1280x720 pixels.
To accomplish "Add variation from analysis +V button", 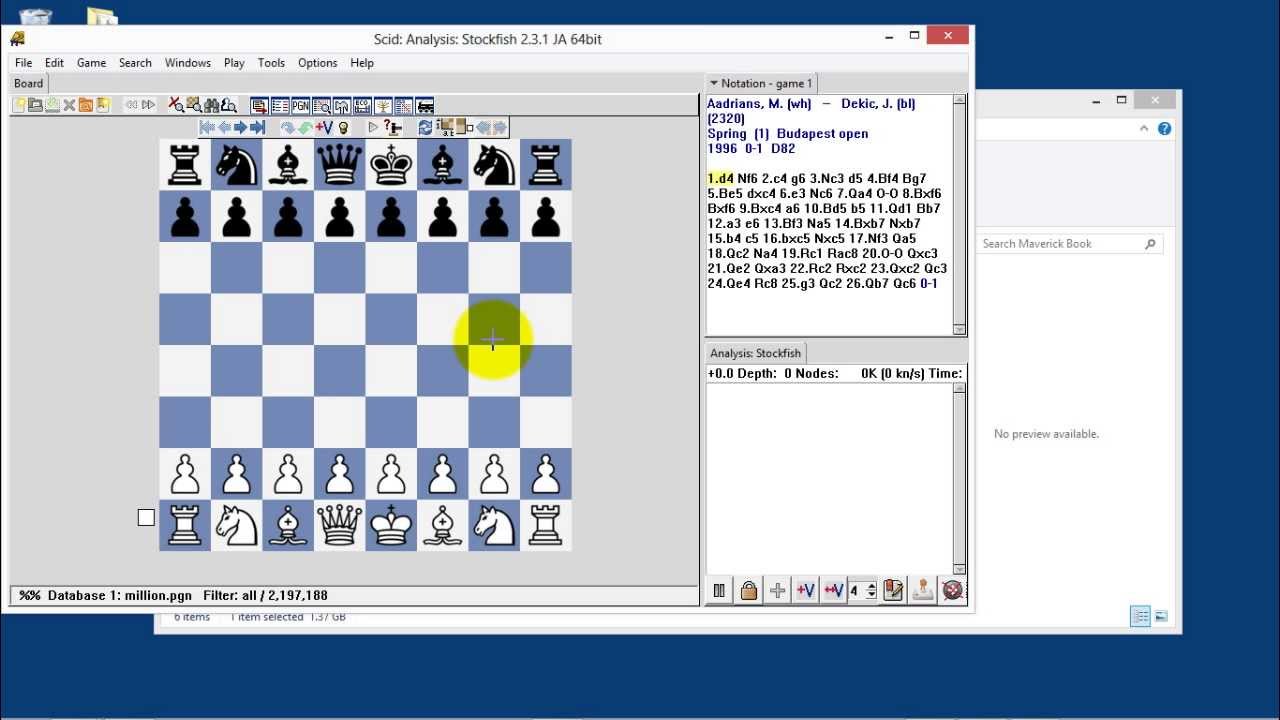I will click(805, 591).
